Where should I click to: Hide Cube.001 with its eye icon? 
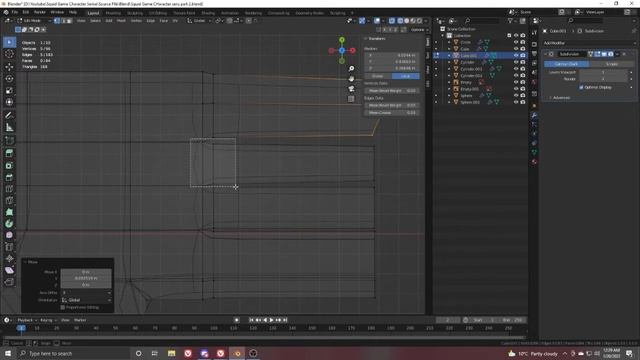tap(516, 55)
